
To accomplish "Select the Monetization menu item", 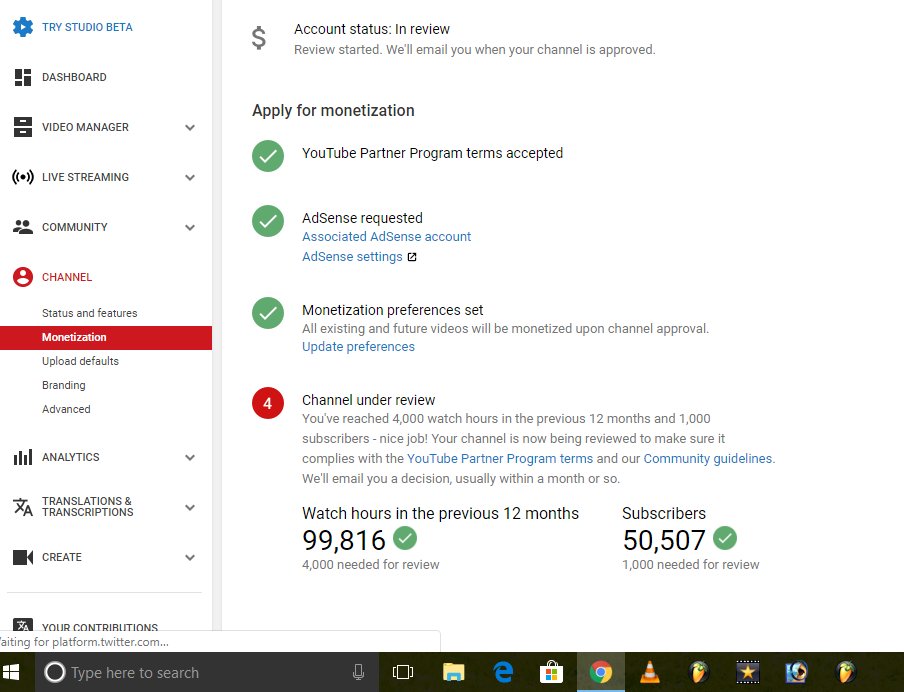I will tap(106, 337).
